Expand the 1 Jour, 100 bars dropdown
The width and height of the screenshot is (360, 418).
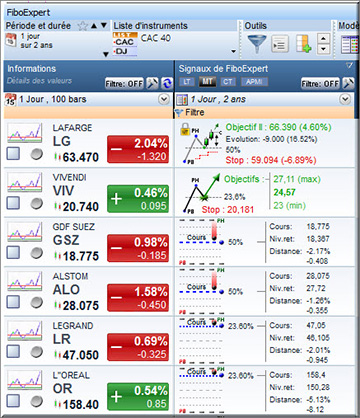(x=164, y=99)
